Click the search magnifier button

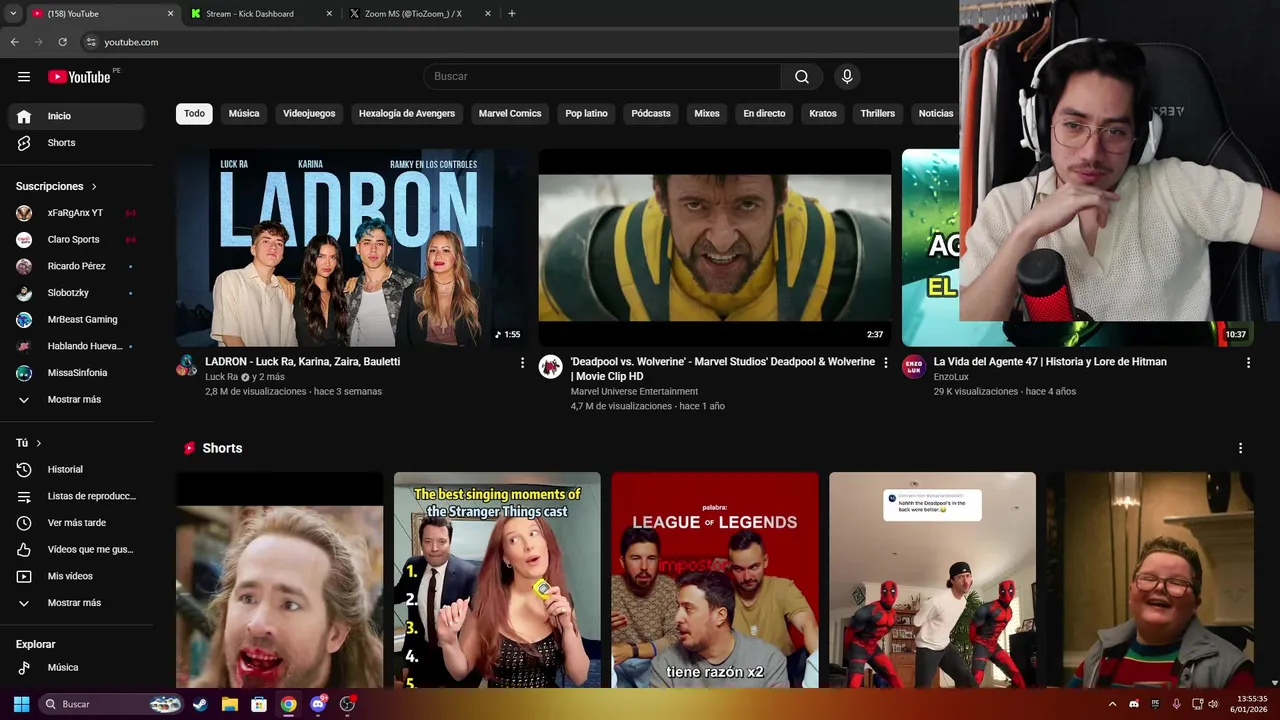802,77
